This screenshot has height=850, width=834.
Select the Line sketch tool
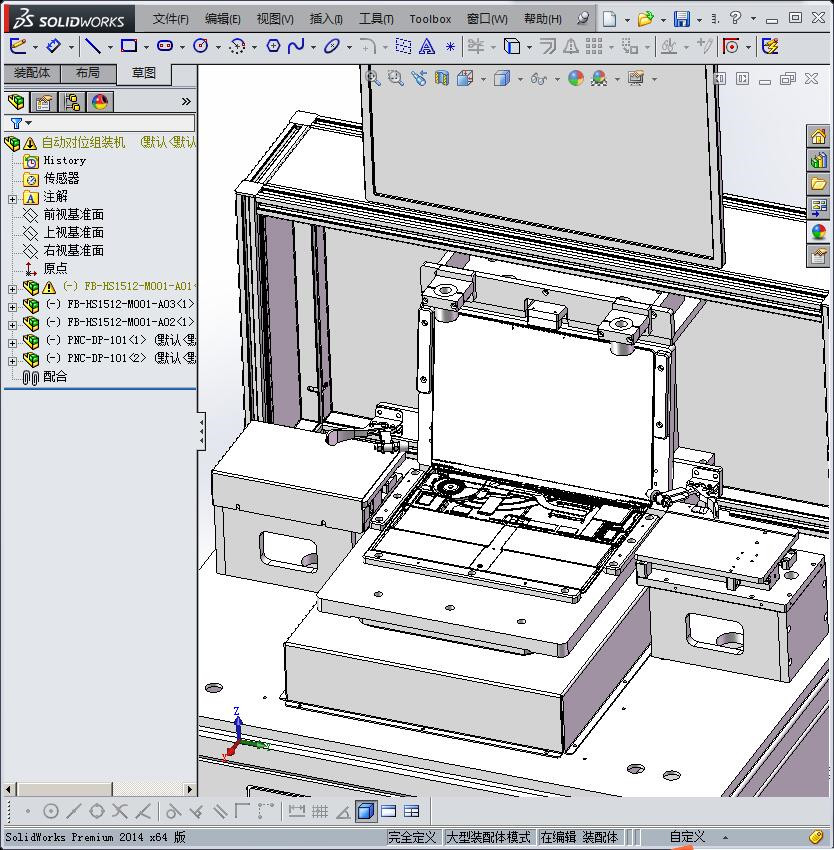pos(92,46)
